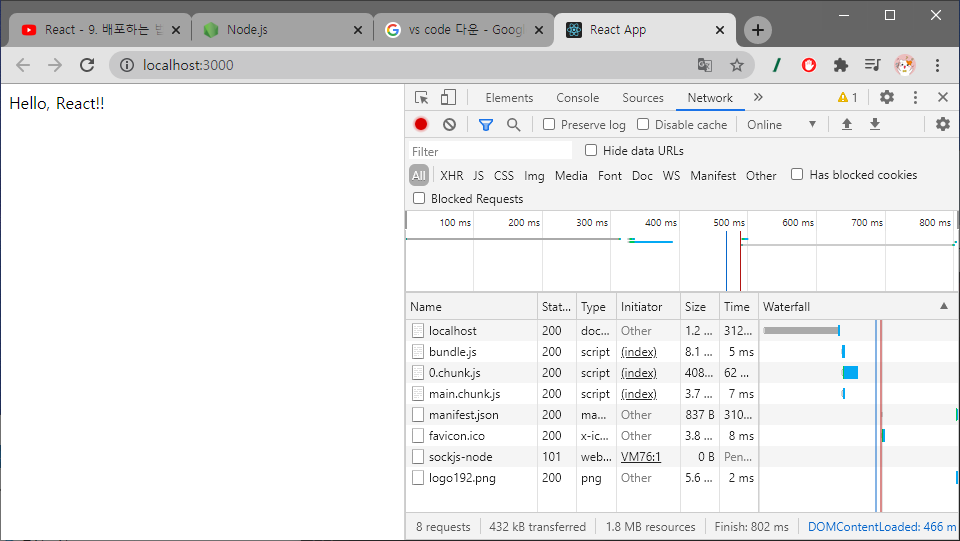This screenshot has width=960, height=541.
Task: Stop recording network log (red dot)
Action: pos(421,124)
